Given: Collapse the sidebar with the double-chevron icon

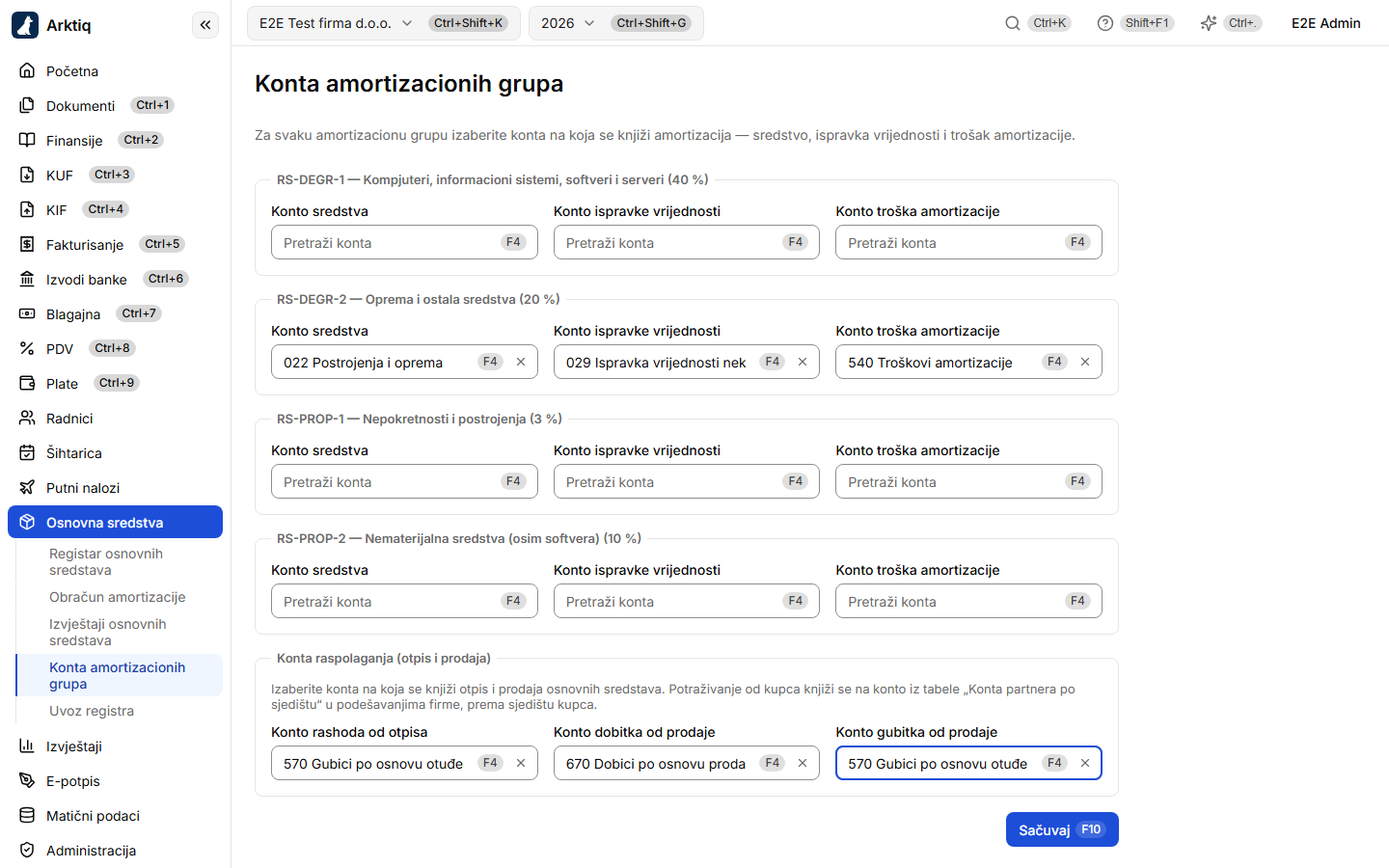Looking at the screenshot, I should [205, 25].
